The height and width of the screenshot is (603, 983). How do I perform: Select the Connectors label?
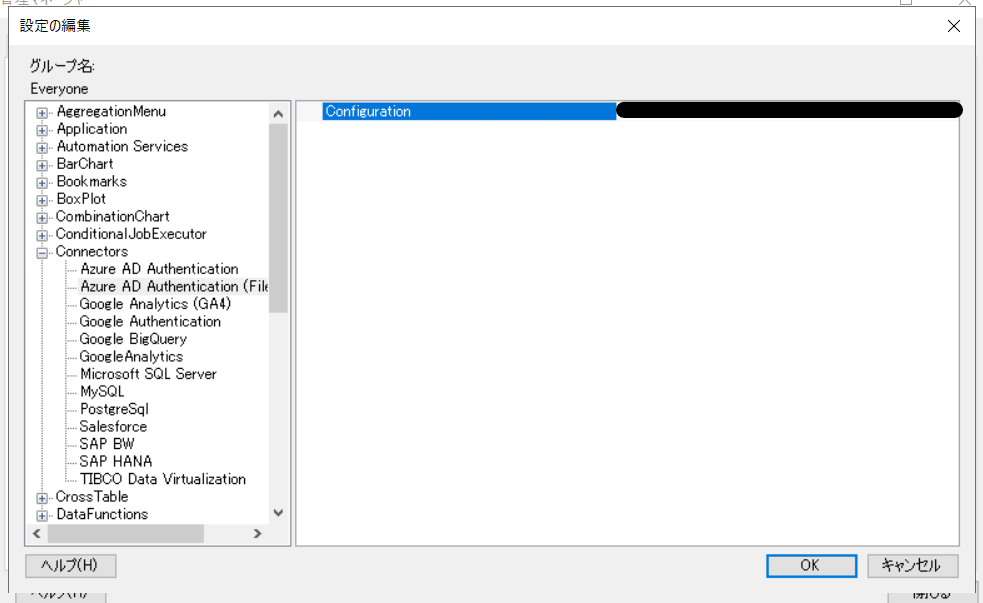tap(92, 252)
